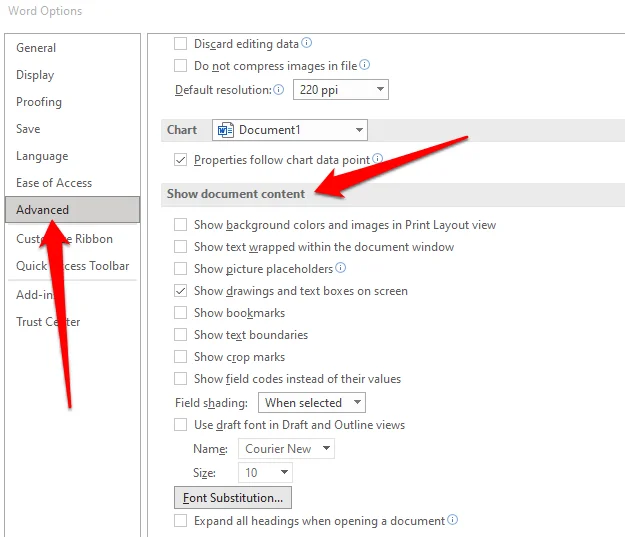Click info icon after Properties follow chart data point

[377, 159]
